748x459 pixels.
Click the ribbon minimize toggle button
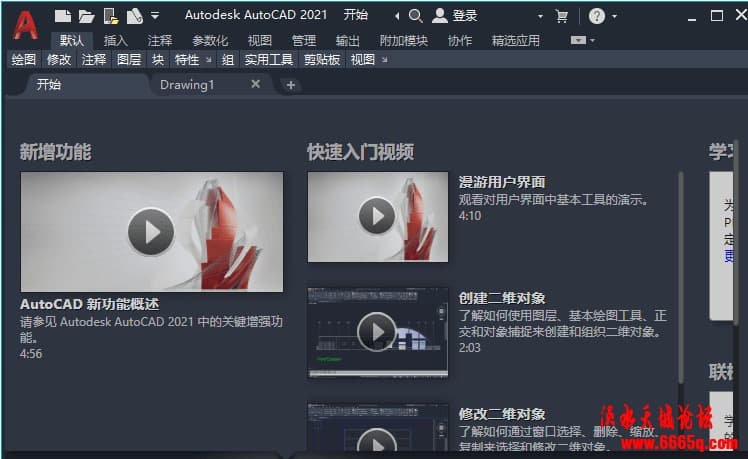point(578,40)
